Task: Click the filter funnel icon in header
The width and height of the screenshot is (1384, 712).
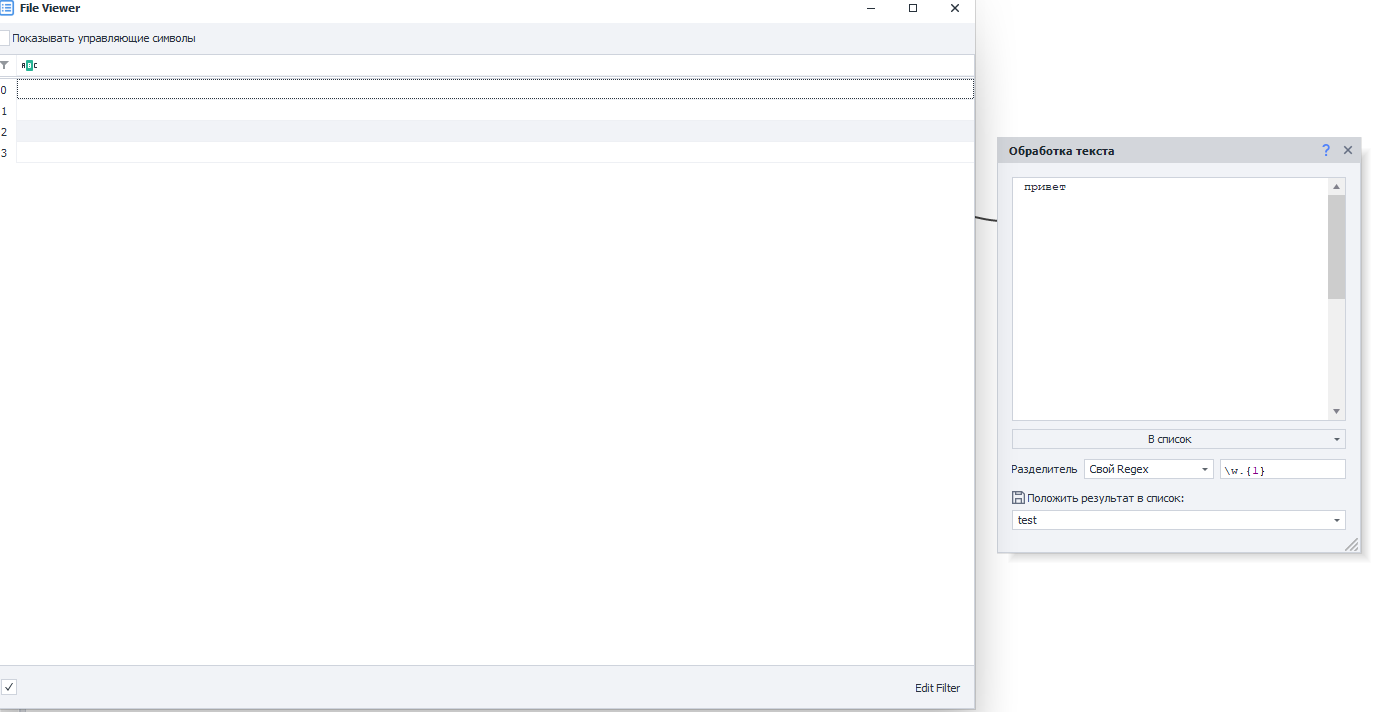Action: pyautogui.click(x=4, y=65)
